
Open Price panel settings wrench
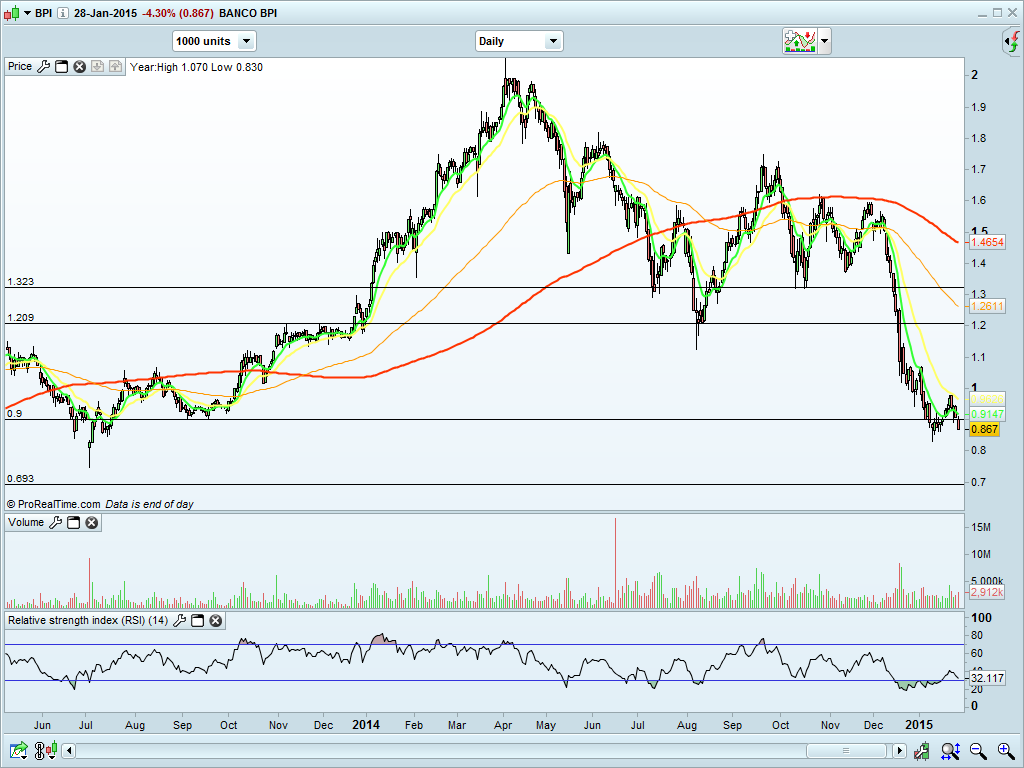[x=43, y=67]
